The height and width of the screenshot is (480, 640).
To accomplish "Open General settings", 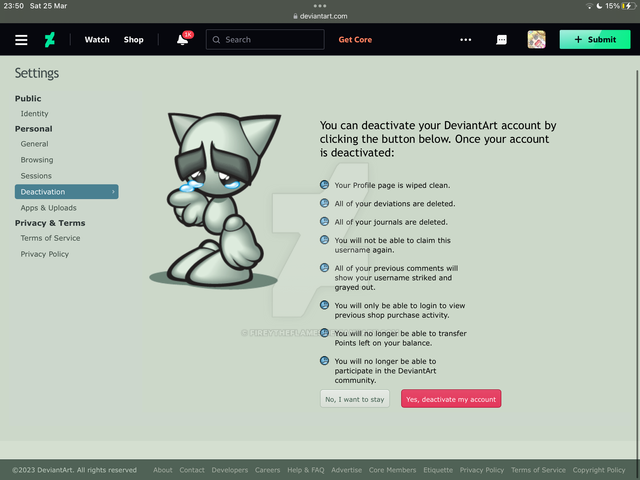I will [x=35, y=144].
